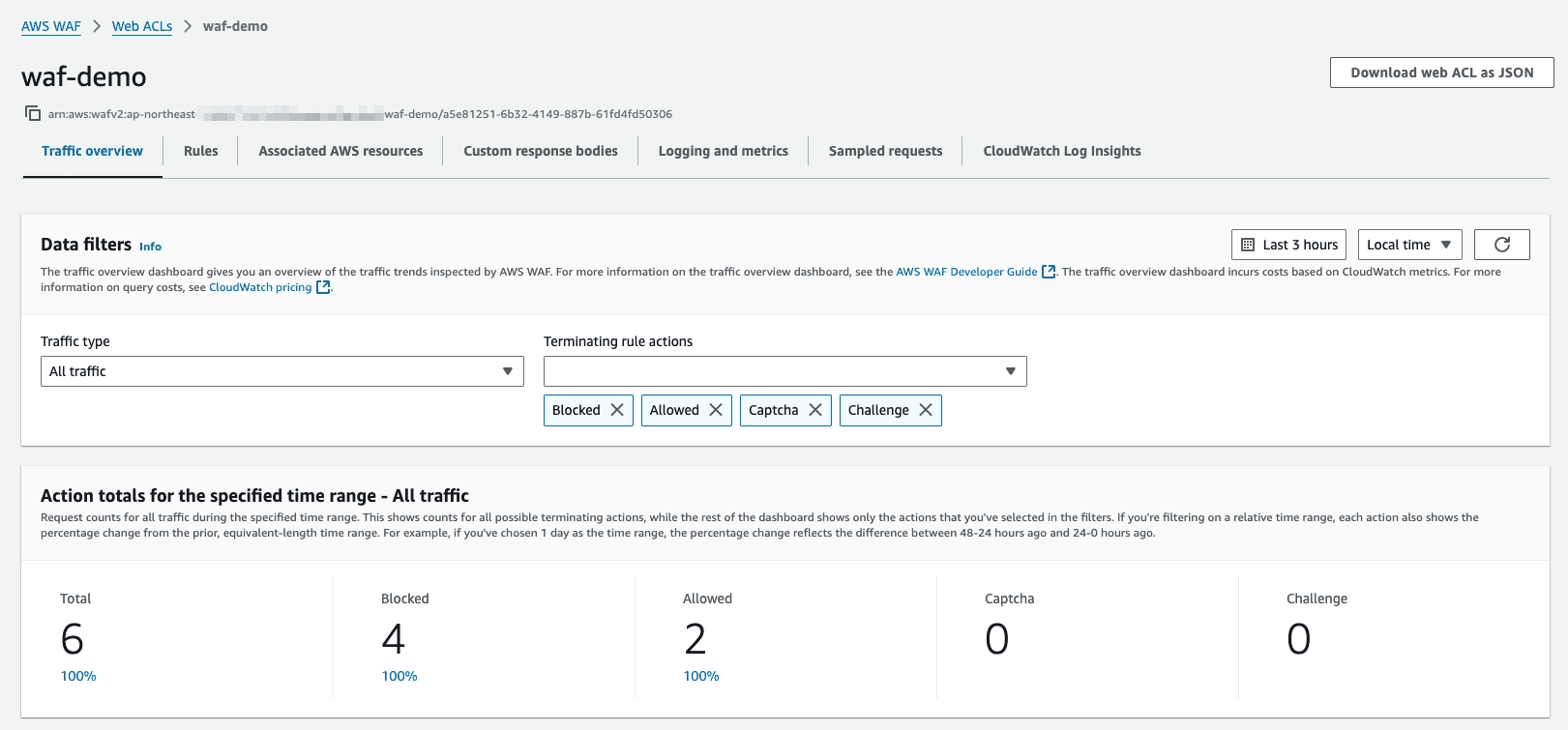Open the Associated AWS resources tab
Screen dimensions: 1568x730
pos(340,151)
